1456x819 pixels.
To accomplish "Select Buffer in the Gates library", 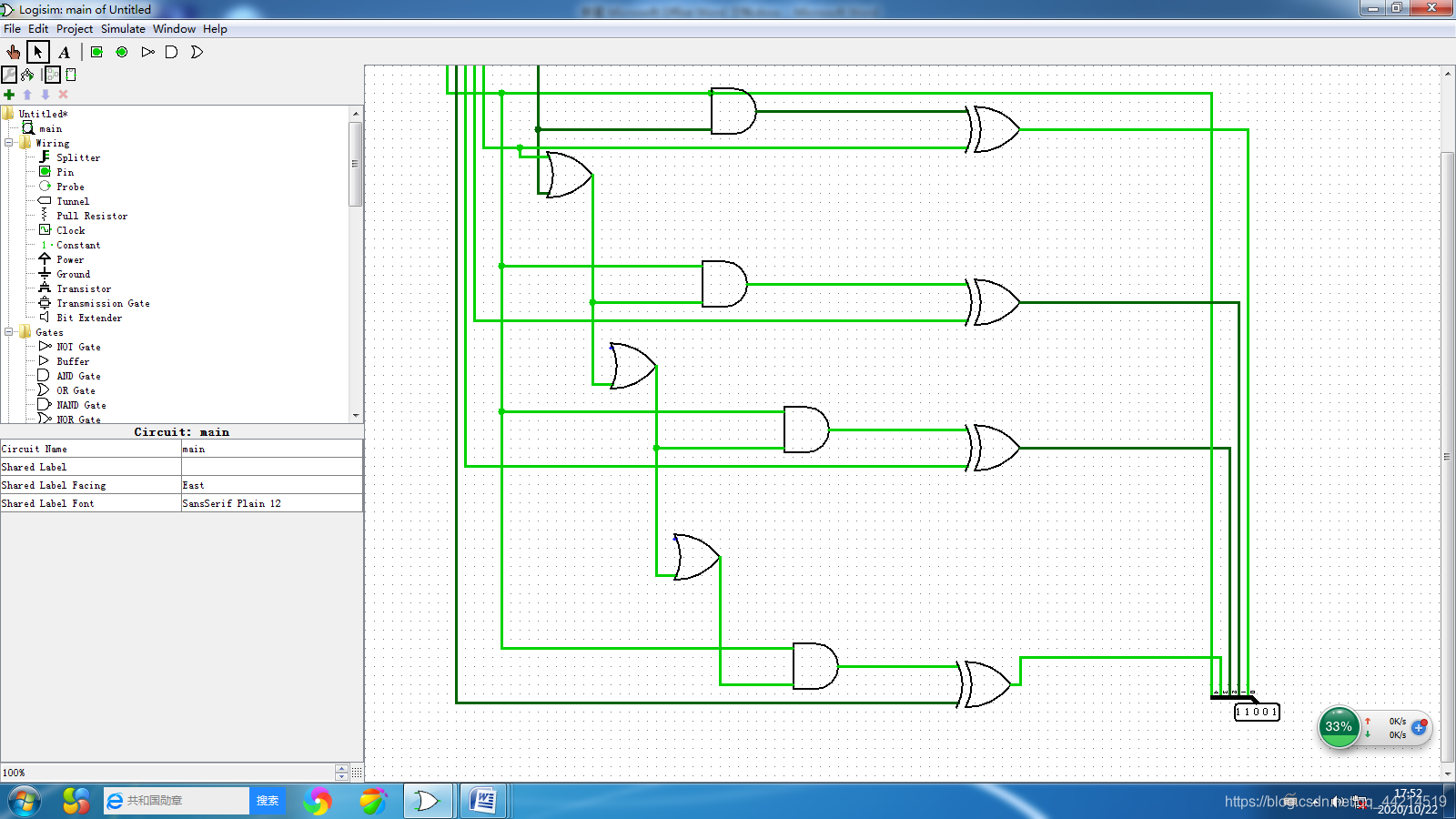I will 73,361.
